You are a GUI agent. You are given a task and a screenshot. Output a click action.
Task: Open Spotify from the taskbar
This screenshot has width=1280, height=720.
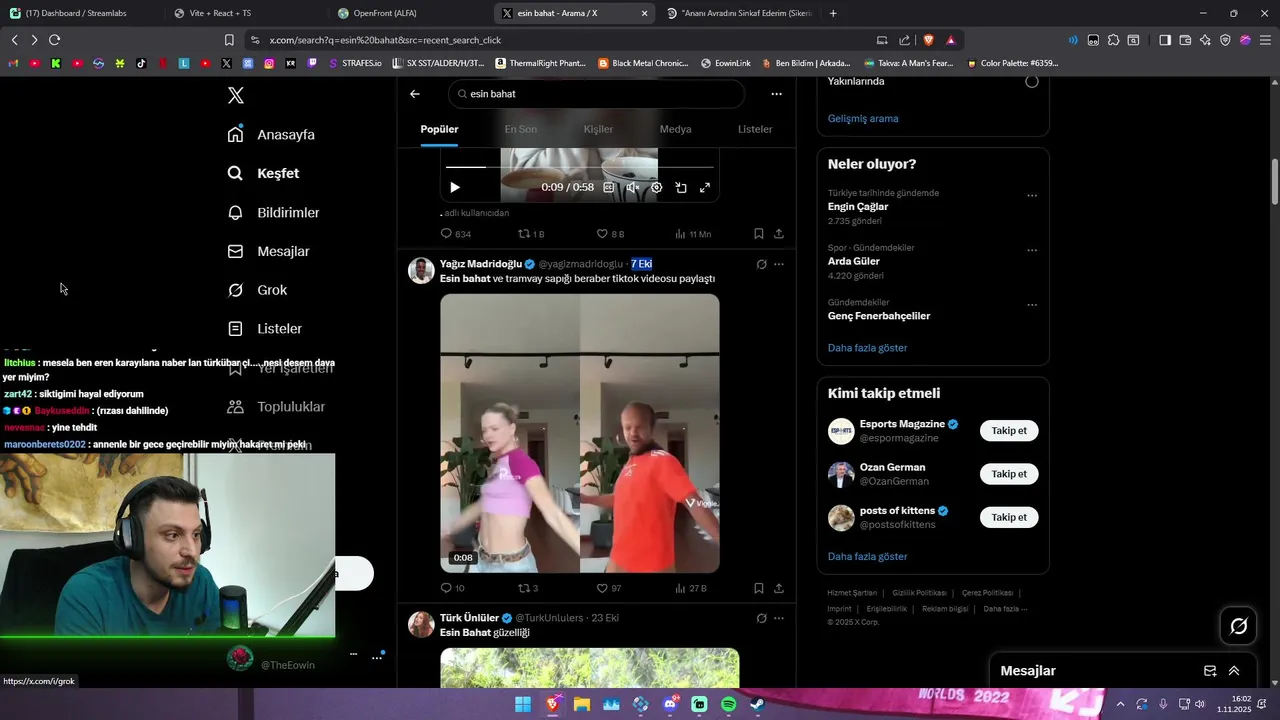click(729, 705)
